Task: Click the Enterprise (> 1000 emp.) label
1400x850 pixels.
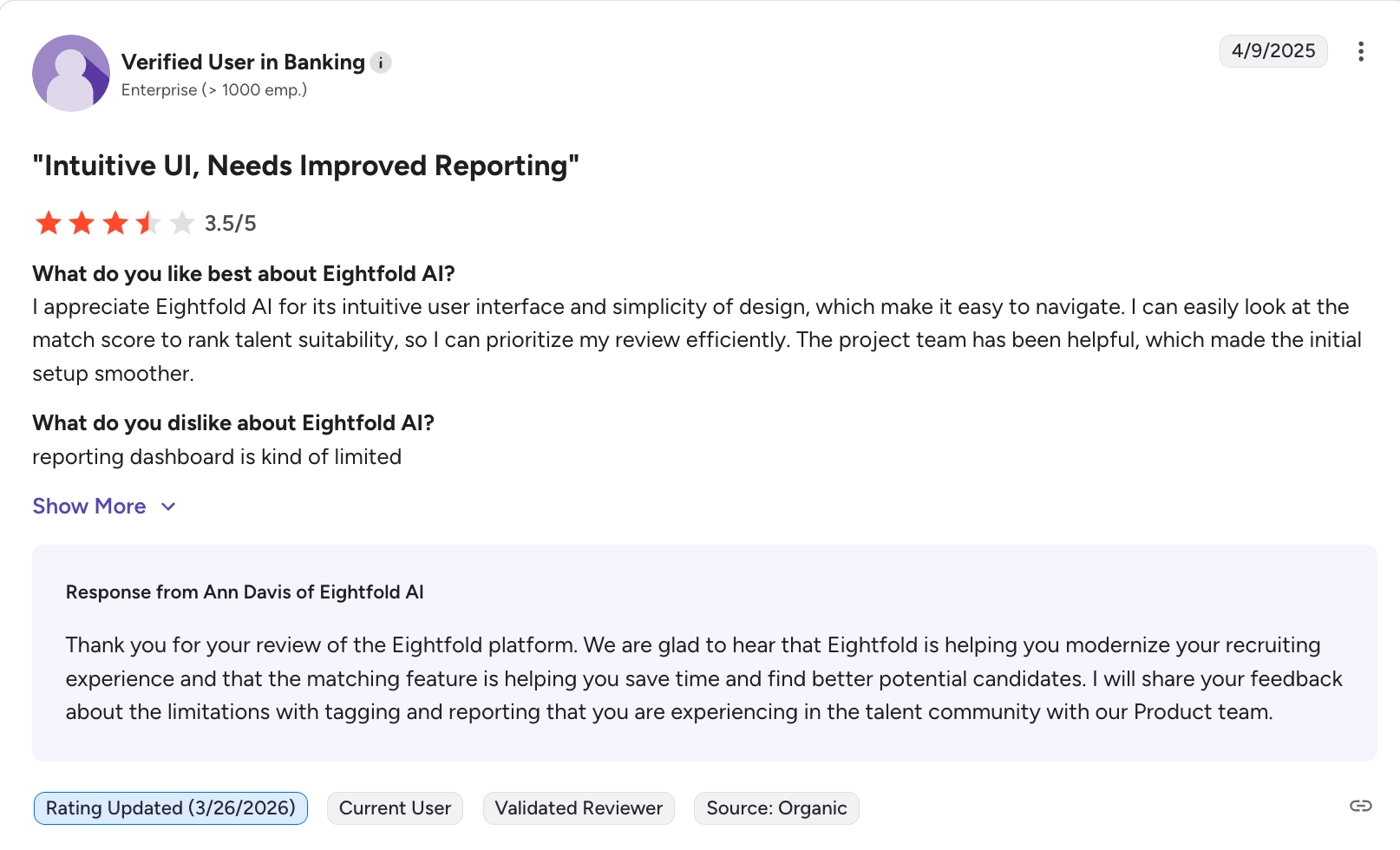Action: point(214,90)
